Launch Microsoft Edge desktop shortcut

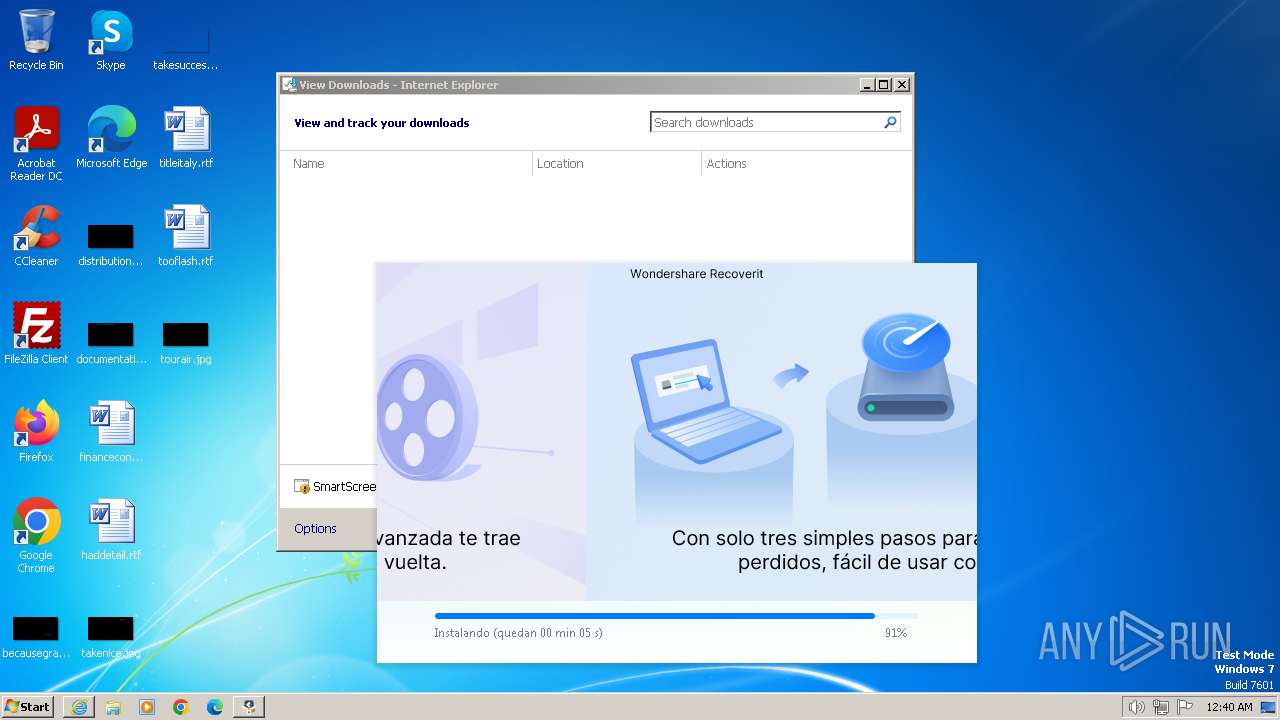(x=111, y=138)
